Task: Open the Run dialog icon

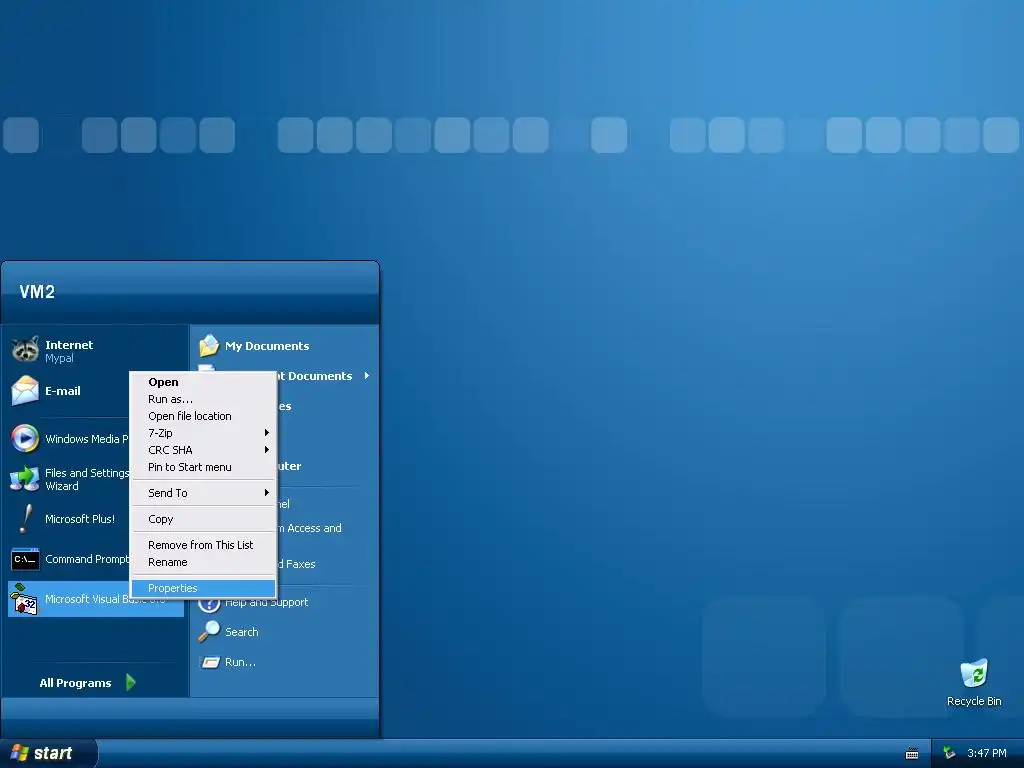Action: point(210,662)
